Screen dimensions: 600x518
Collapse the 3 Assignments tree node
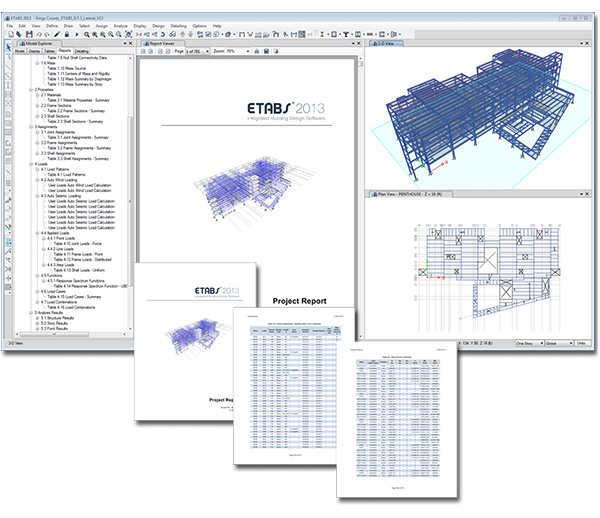pos(31,127)
